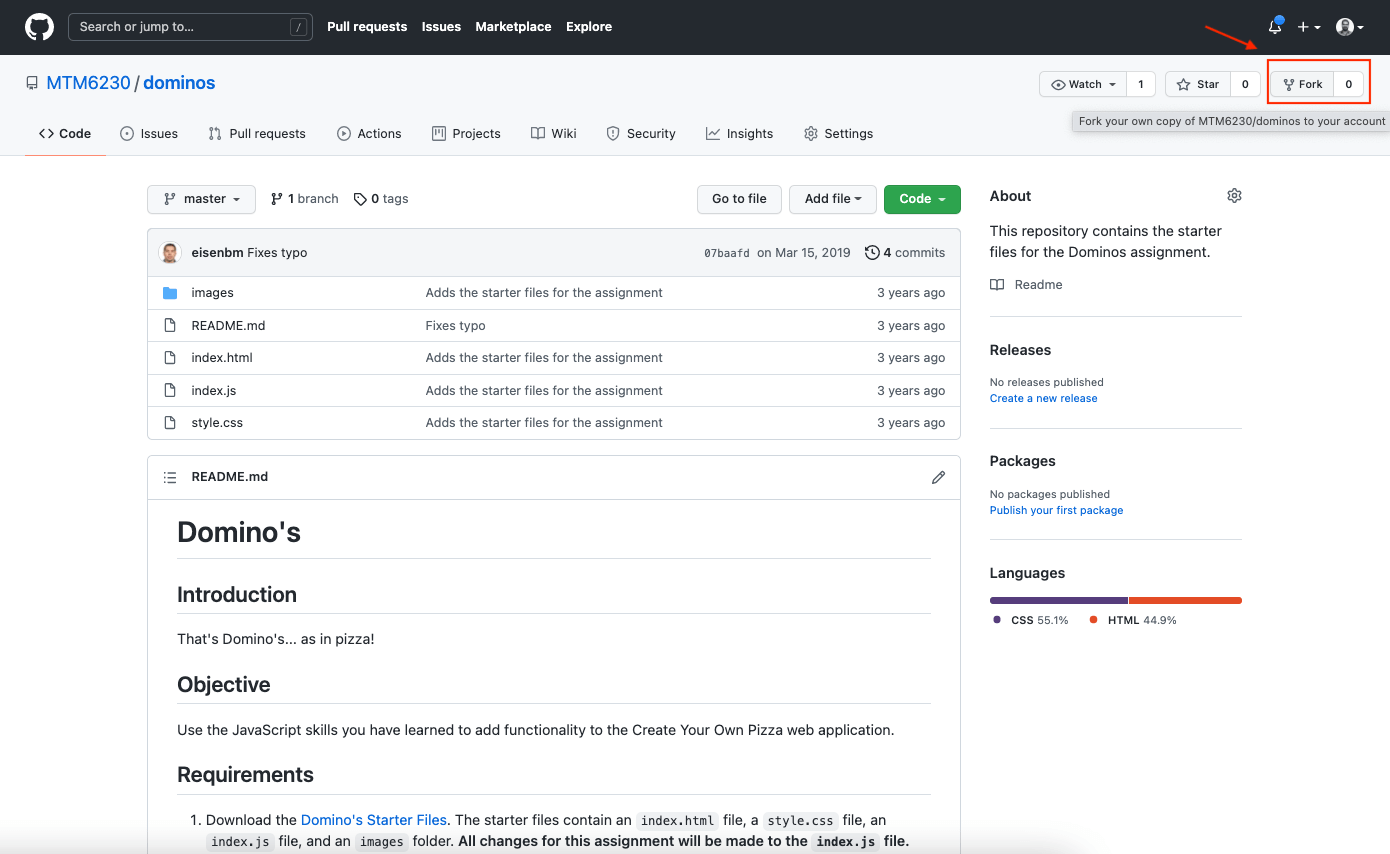Open the Domino's Starter Files link
The width and height of the screenshot is (1390, 854).
click(x=373, y=819)
